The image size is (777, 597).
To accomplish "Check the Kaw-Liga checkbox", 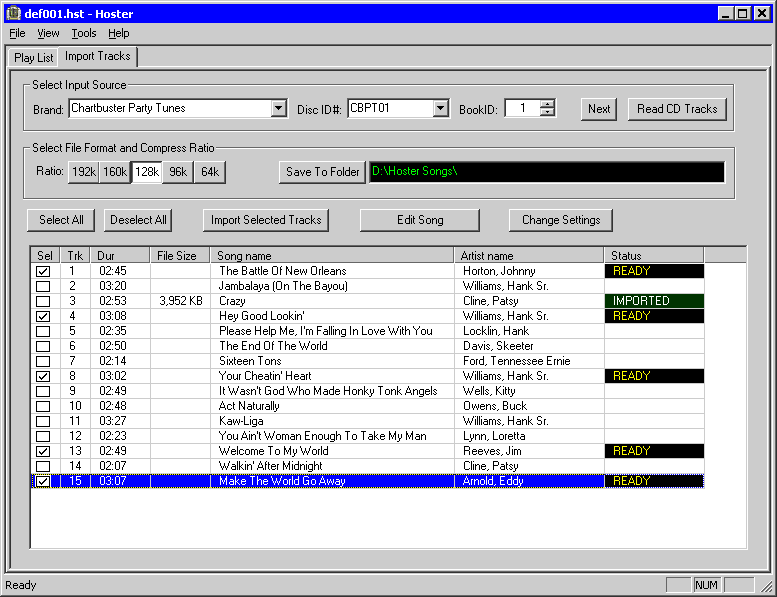I will pyautogui.click(x=43, y=421).
